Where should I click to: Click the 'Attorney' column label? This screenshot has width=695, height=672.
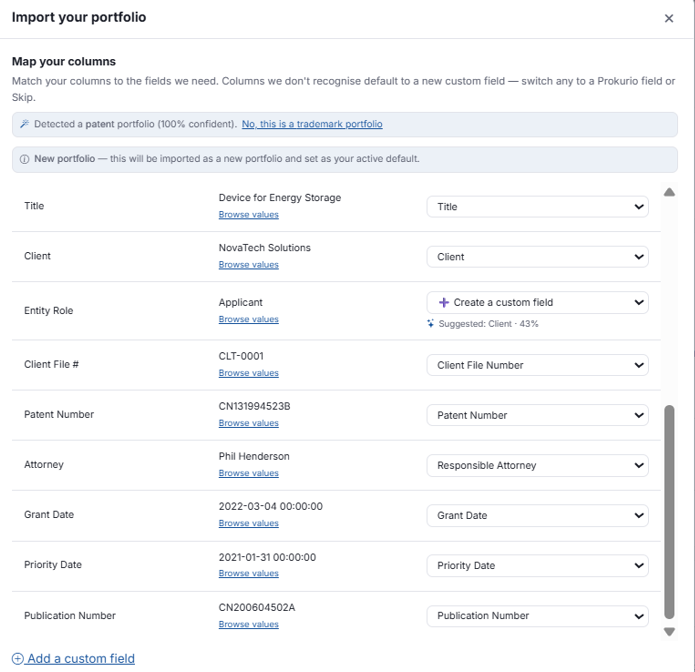tap(44, 465)
